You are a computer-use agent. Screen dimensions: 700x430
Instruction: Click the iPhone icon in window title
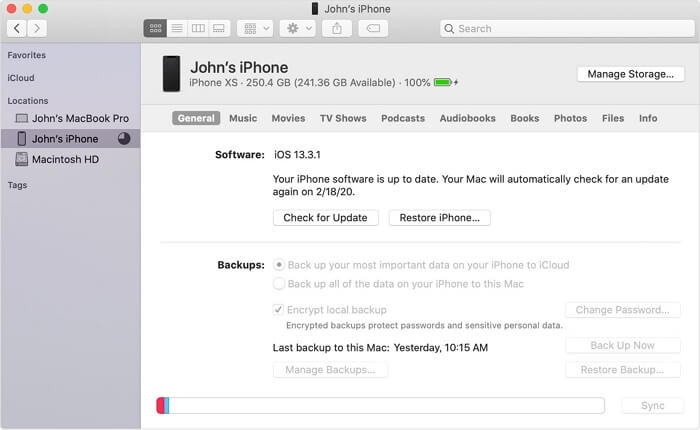click(x=315, y=9)
